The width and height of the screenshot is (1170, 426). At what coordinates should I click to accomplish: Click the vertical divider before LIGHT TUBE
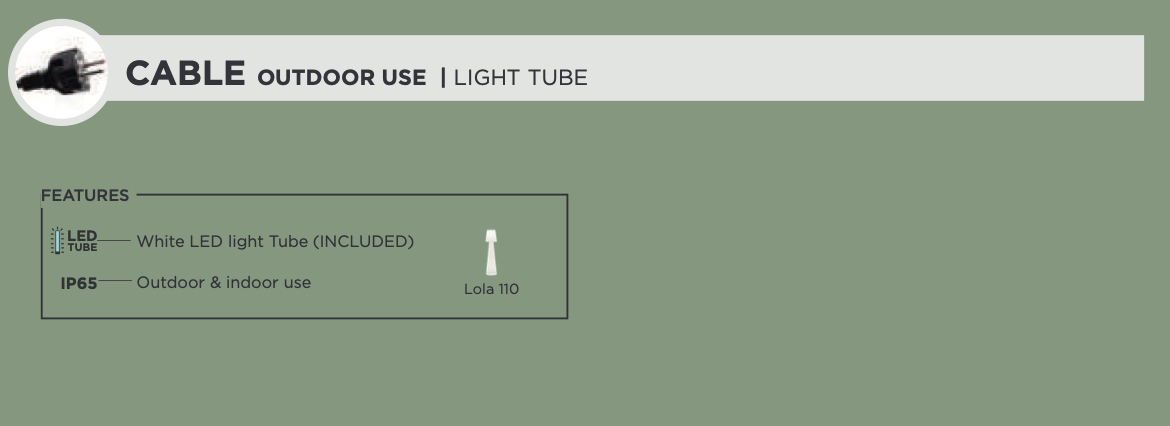pyautogui.click(x=443, y=78)
